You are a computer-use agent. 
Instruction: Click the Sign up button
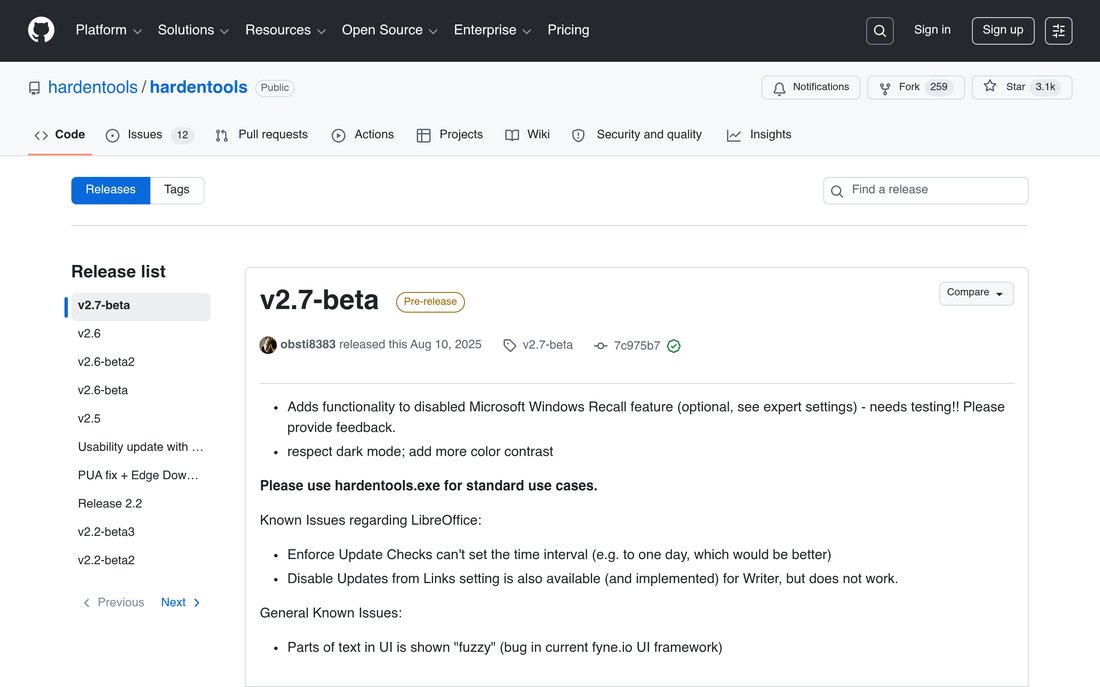click(1002, 31)
